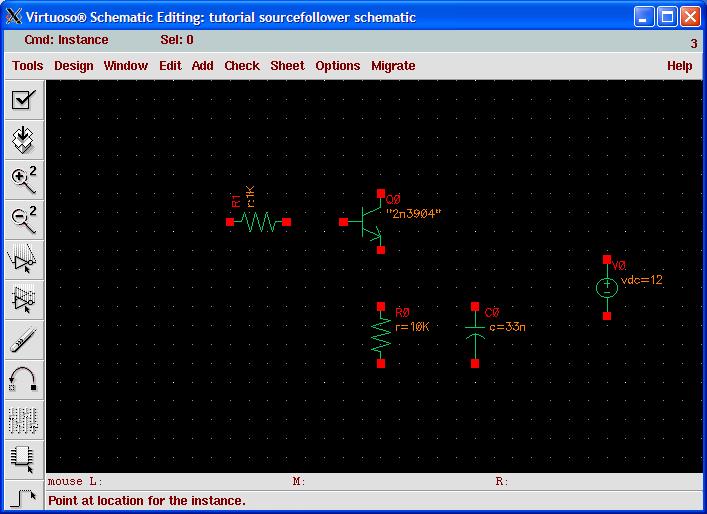This screenshot has height=514, width=707.
Task: Click the mouse L: status label
Action: 75,482
